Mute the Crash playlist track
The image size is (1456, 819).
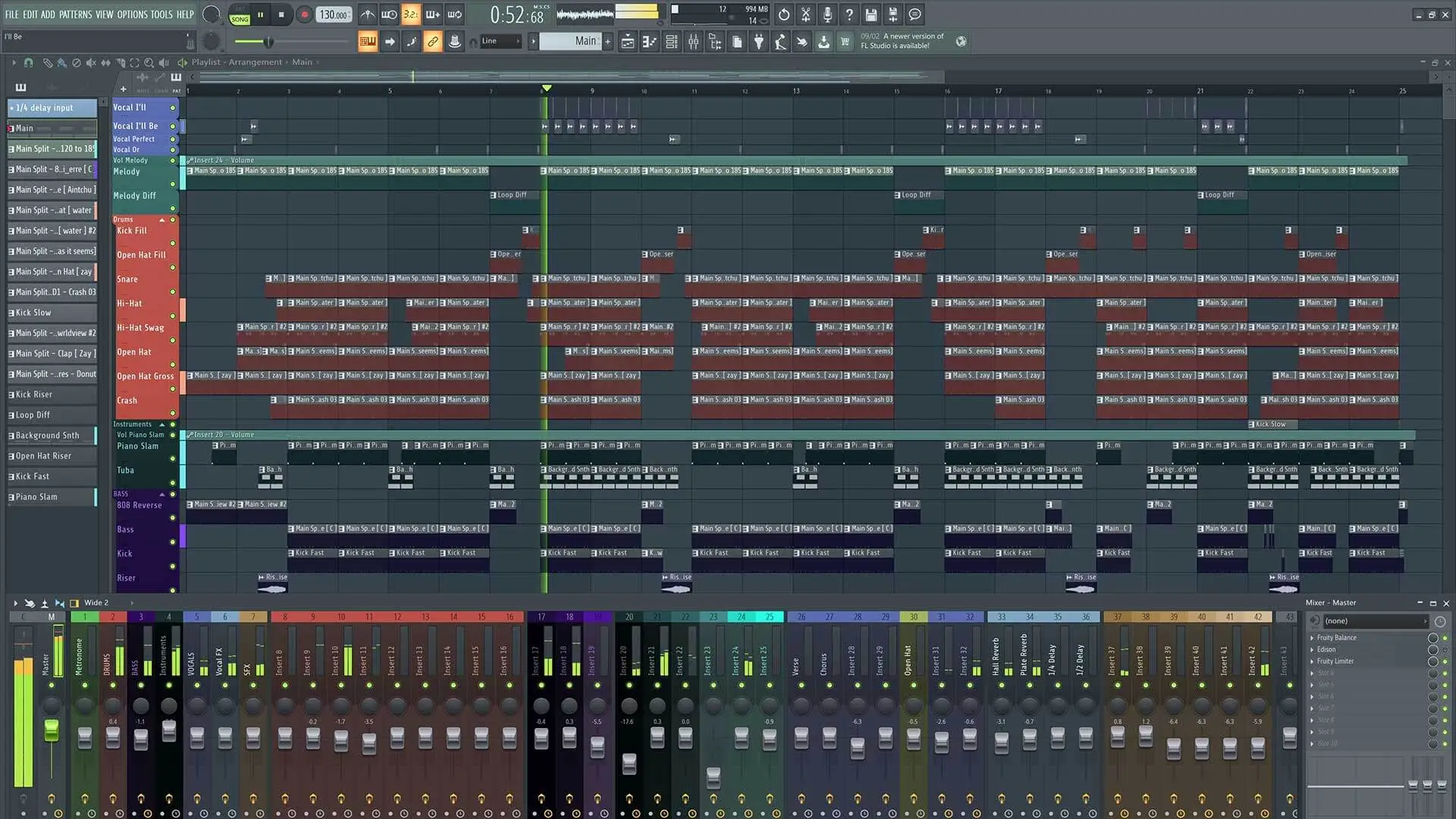173,413
